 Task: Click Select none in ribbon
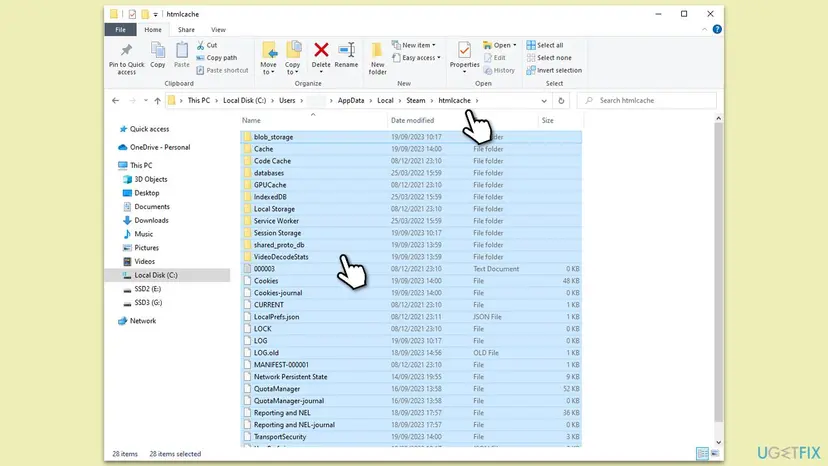(549, 58)
